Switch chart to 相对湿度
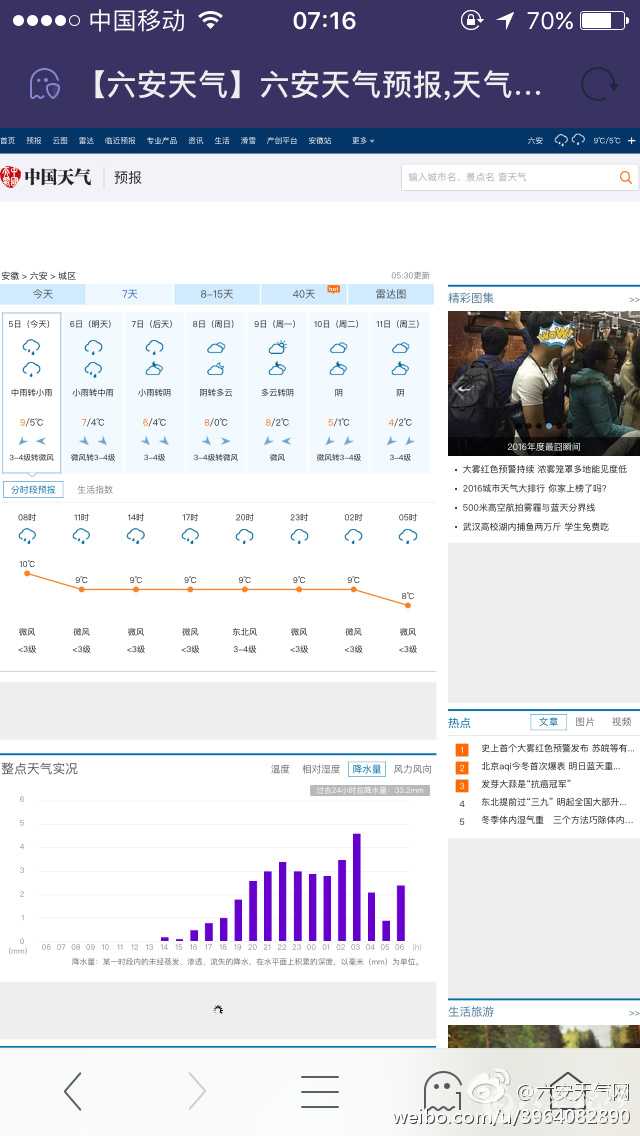This screenshot has width=640, height=1136. tap(321, 769)
